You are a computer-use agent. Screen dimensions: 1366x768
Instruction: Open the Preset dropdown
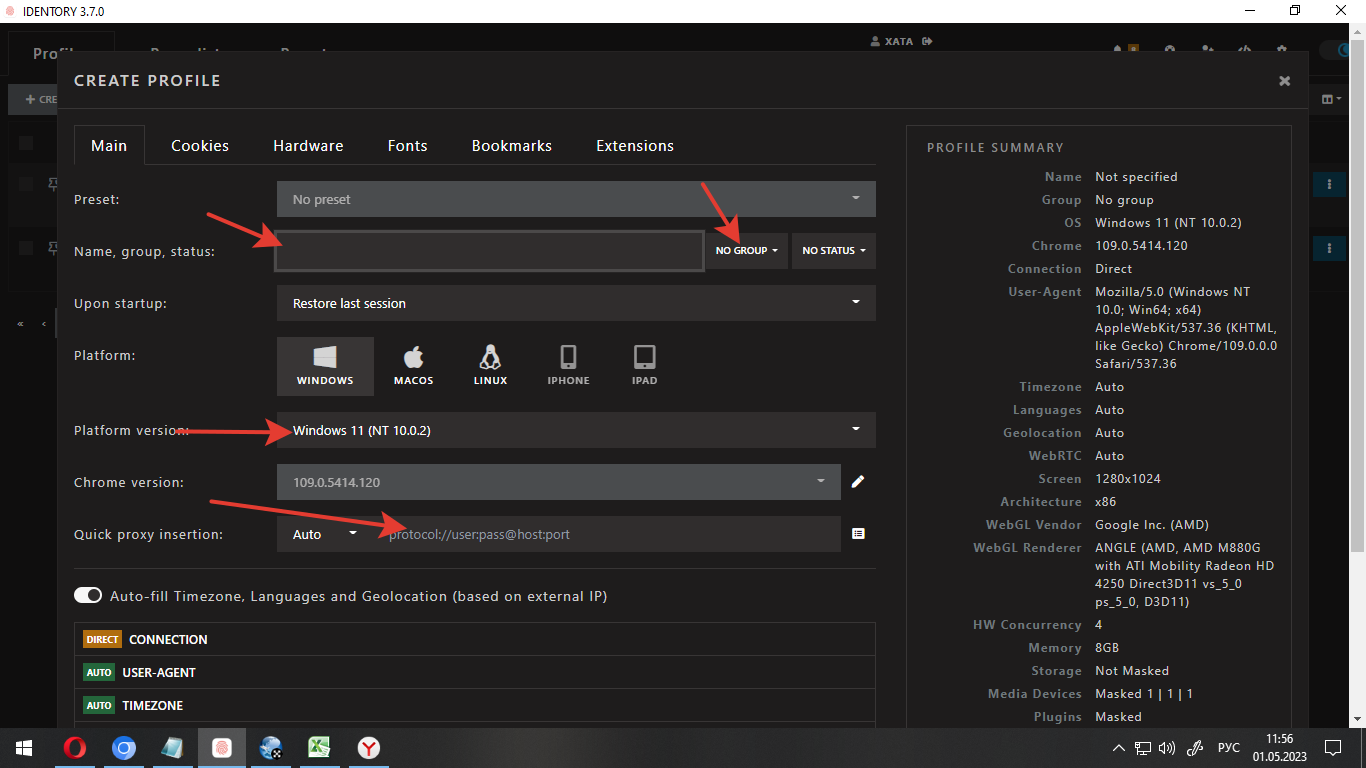pos(575,199)
